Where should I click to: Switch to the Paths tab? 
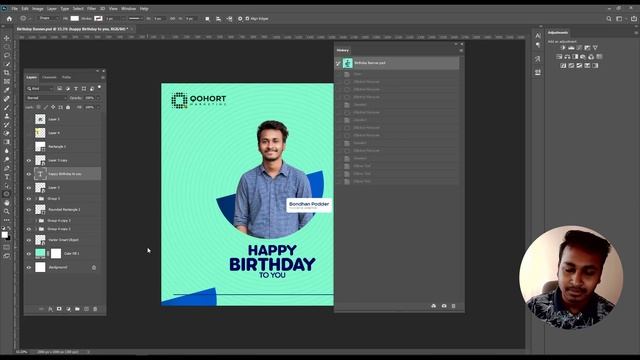[x=67, y=77]
